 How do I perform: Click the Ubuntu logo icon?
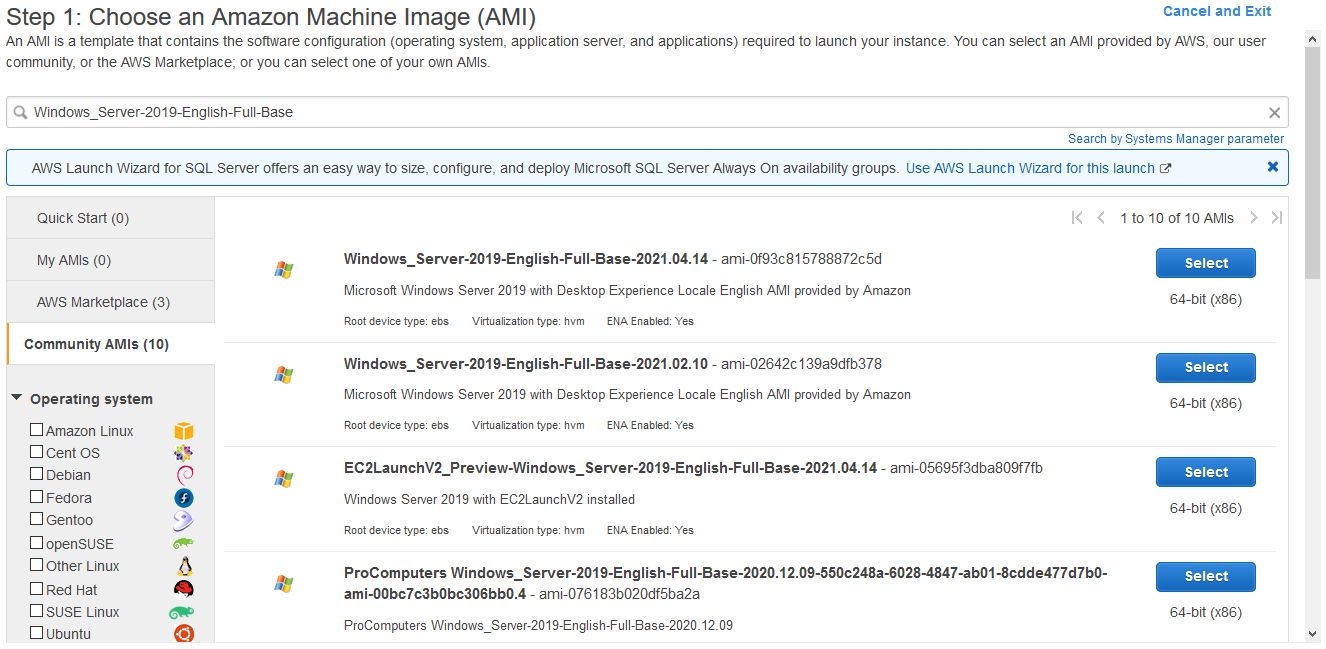(184, 634)
